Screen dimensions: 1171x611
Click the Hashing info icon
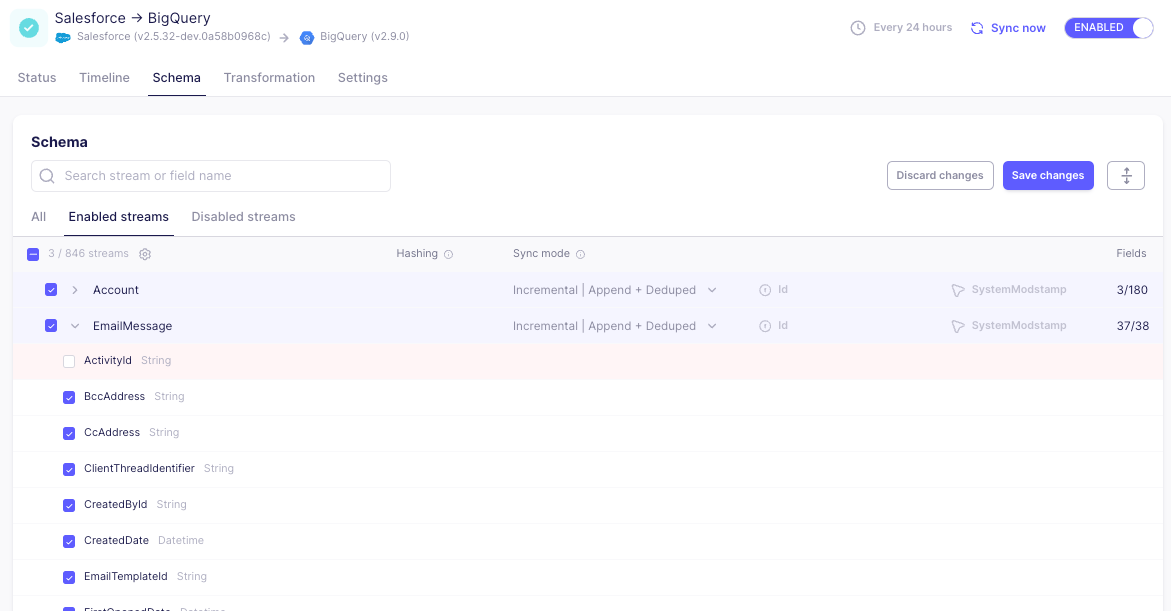(x=448, y=254)
